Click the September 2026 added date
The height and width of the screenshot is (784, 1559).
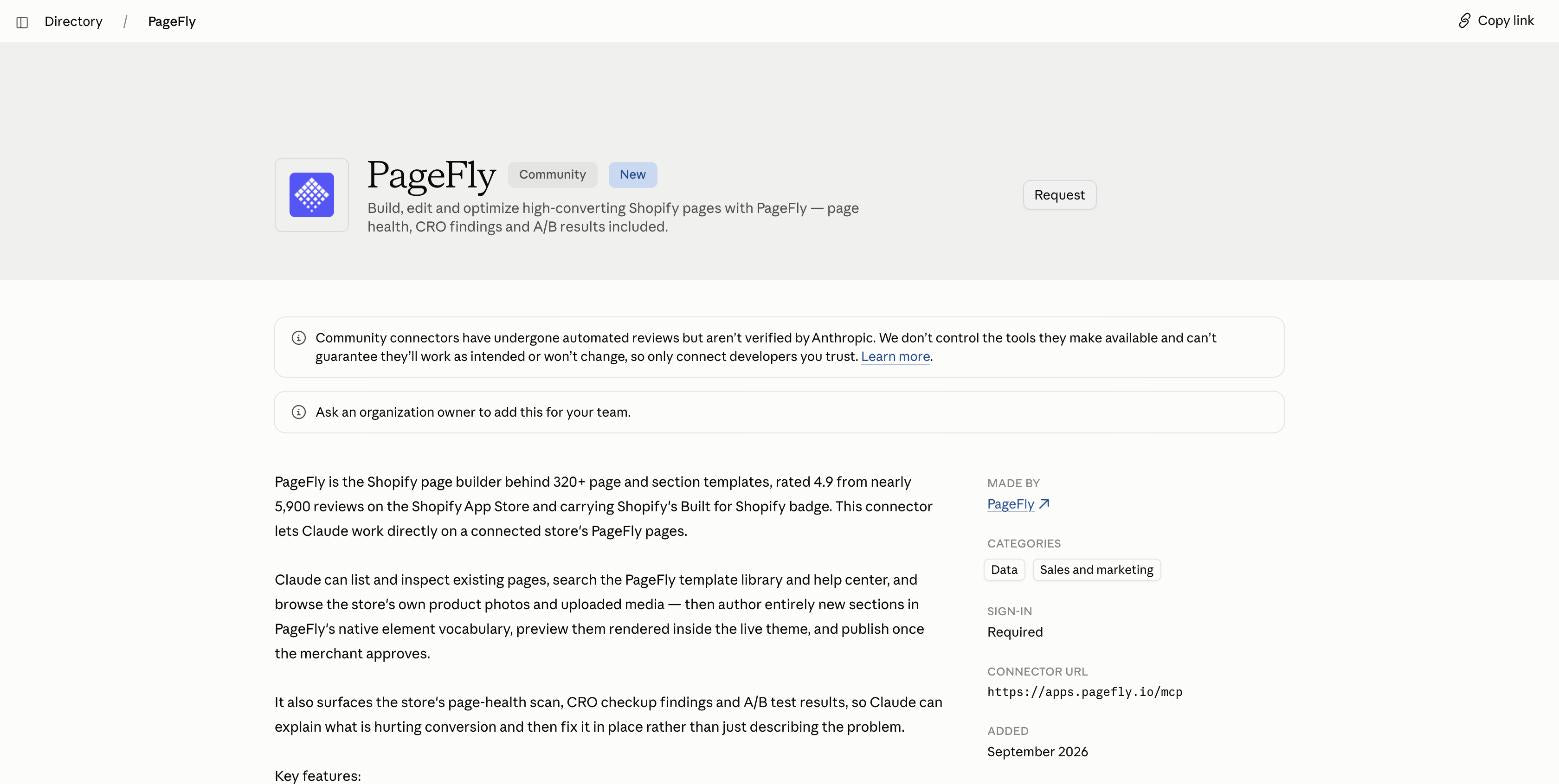pos(1037,752)
